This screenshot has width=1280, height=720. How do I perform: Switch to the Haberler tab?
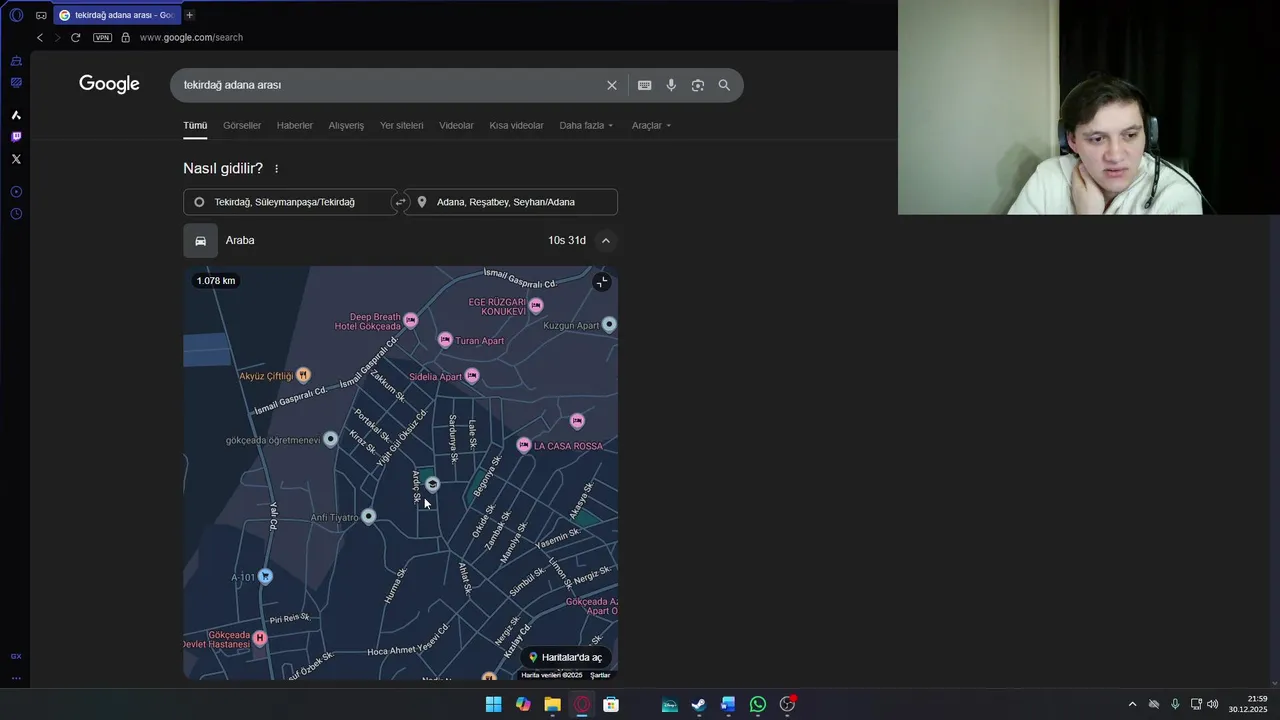pos(295,126)
